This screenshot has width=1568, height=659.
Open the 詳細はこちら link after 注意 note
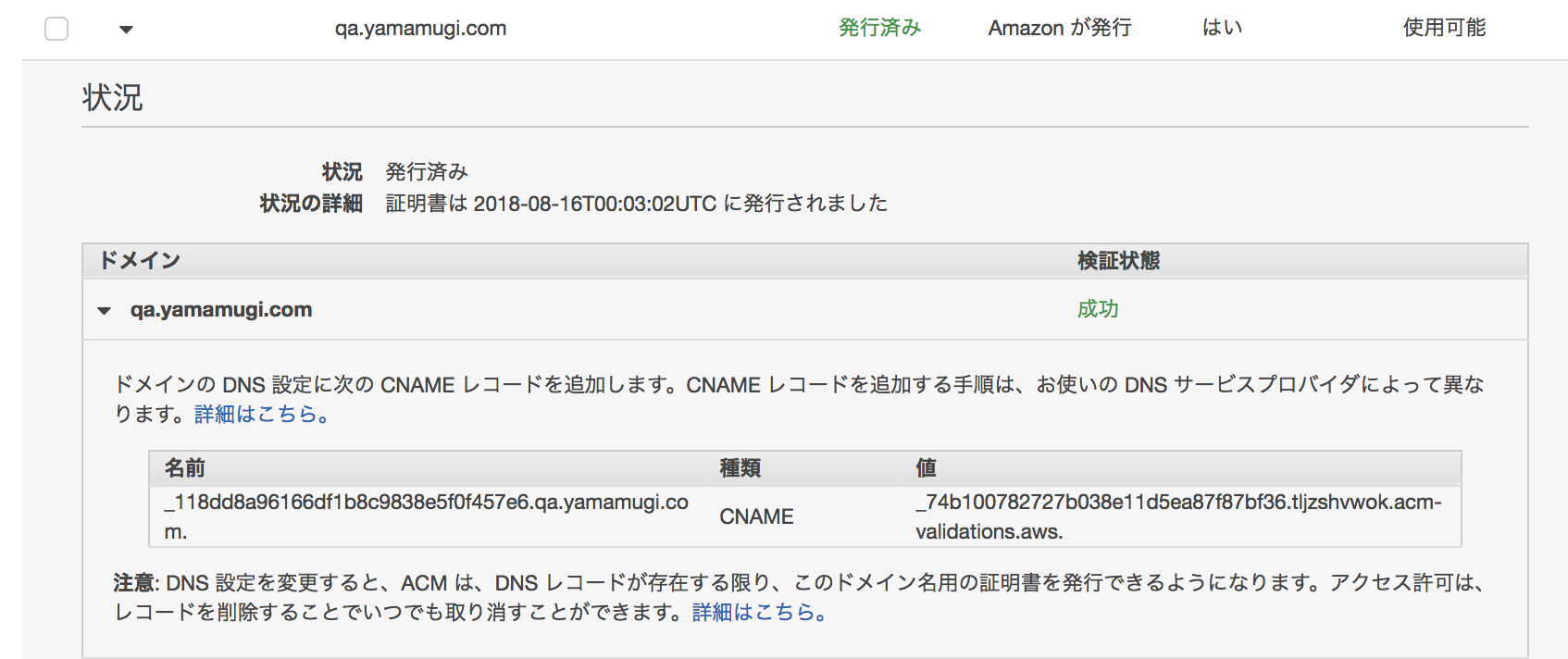click(759, 612)
